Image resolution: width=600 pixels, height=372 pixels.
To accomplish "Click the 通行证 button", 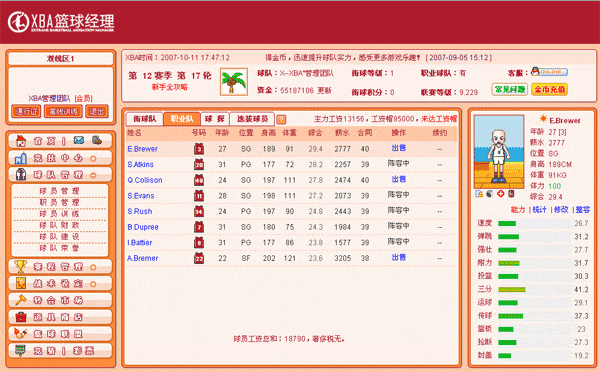I will pyautogui.click(x=26, y=111).
